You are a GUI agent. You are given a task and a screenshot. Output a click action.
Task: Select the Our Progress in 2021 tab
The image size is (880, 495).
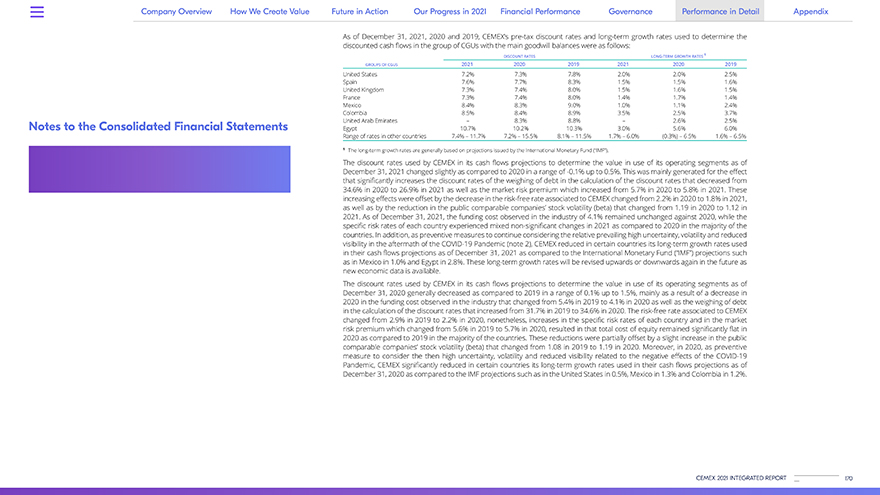pyautogui.click(x=449, y=11)
